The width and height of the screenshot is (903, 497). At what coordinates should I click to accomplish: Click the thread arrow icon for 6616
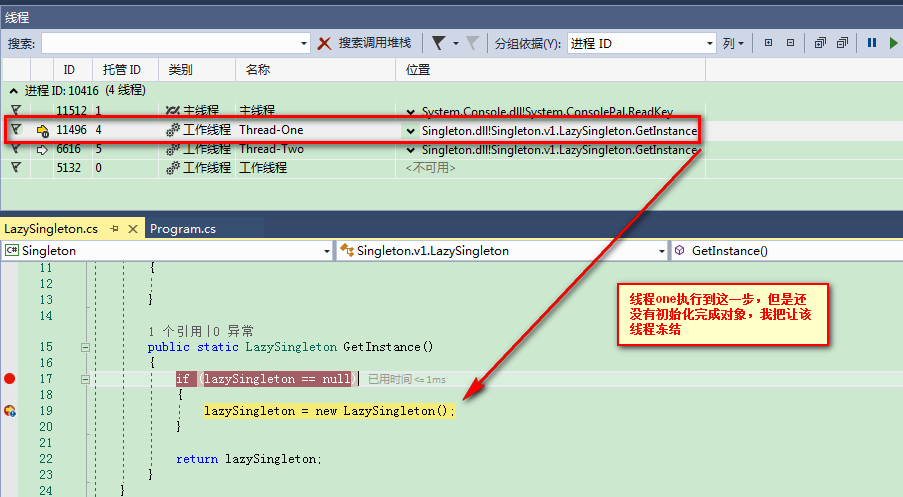42,150
